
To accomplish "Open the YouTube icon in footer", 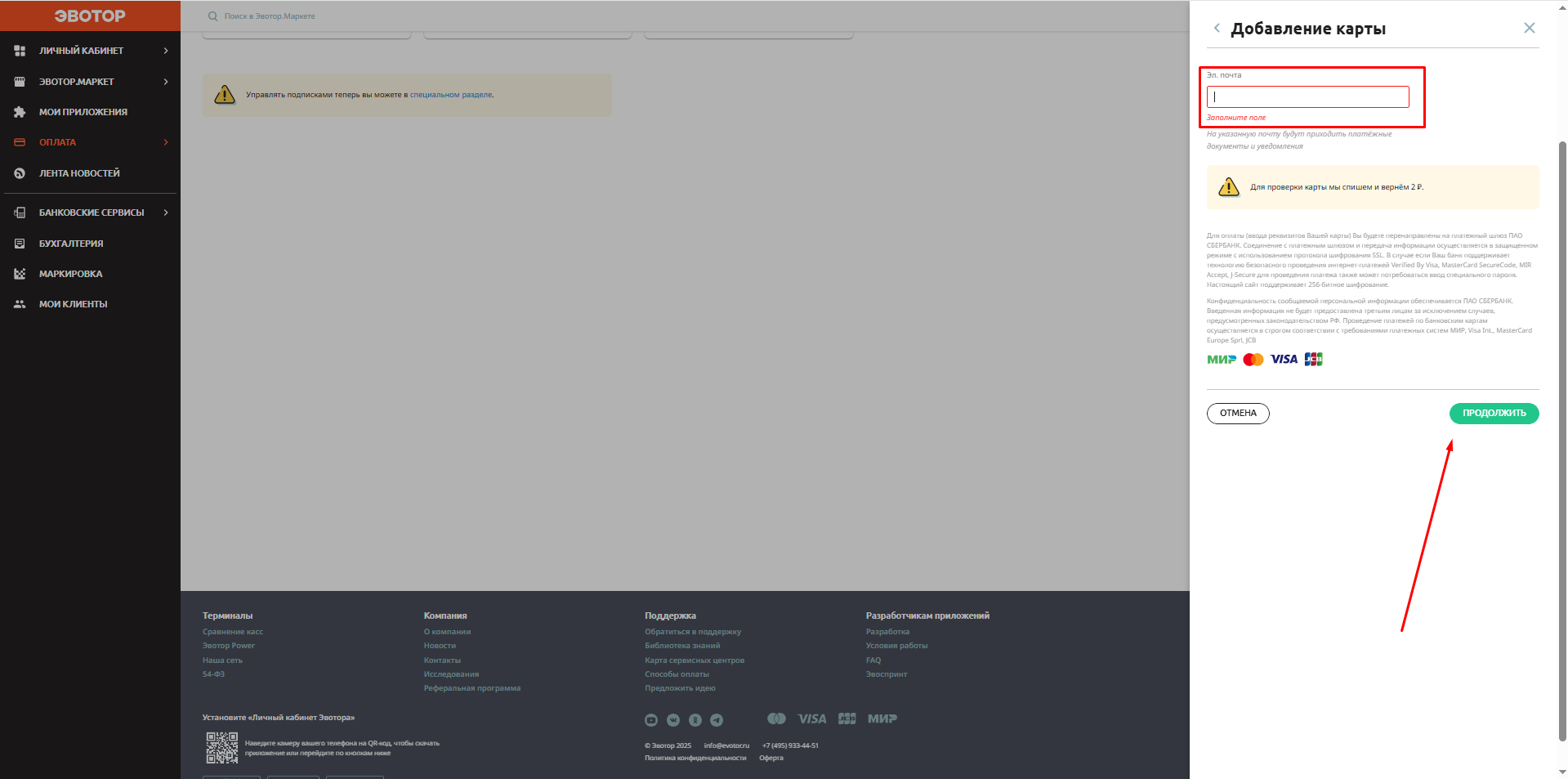I will tap(651, 720).
